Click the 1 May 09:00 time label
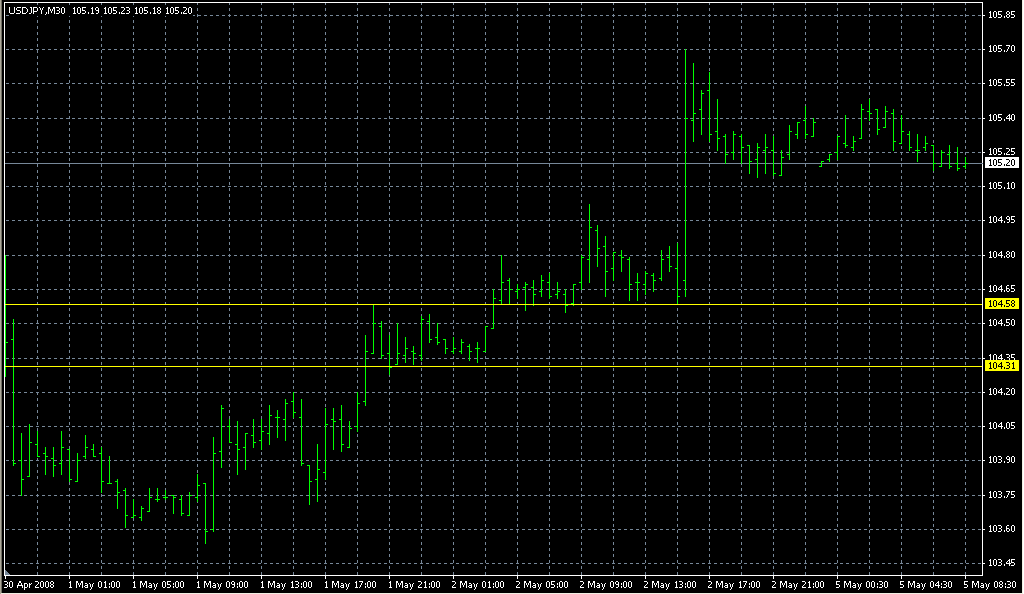The image size is (1024, 594). pyautogui.click(x=222, y=585)
